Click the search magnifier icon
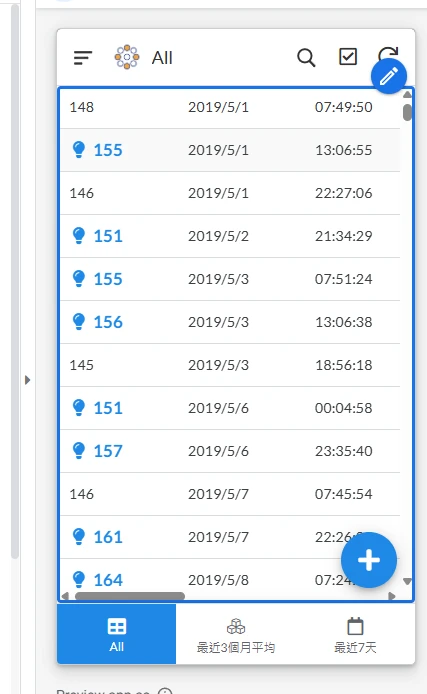This screenshot has height=694, width=427. pos(306,58)
